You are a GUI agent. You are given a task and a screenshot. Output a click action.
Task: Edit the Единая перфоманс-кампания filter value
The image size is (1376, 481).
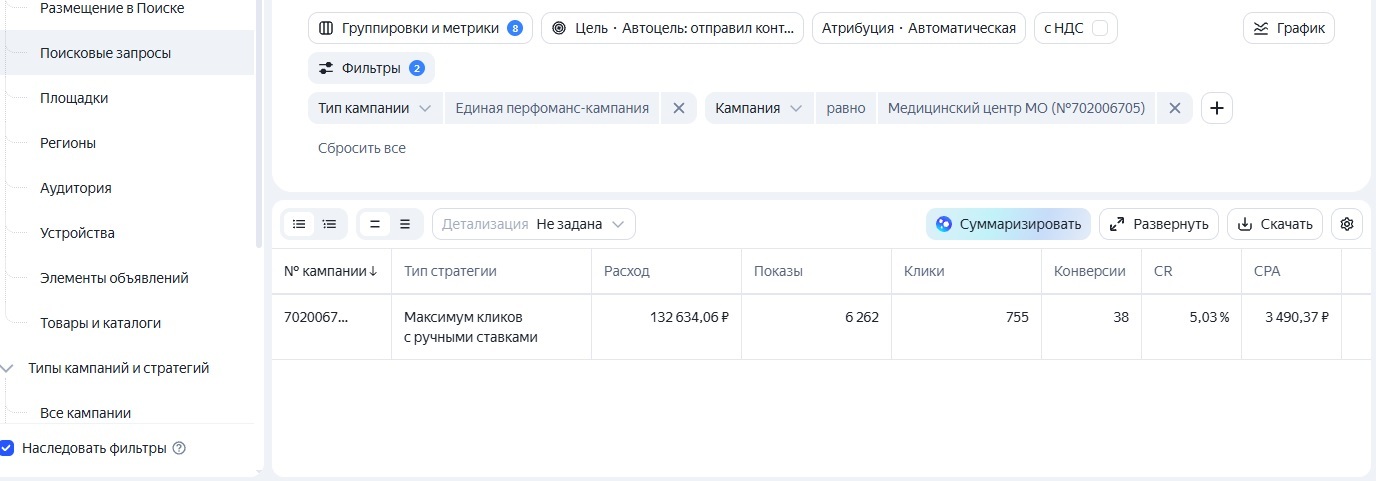pos(552,108)
